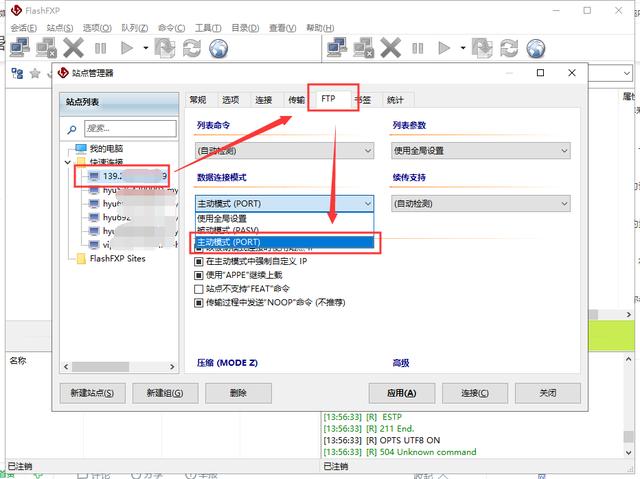Open the 命令(C) menu
This screenshot has width=640, height=479.
click(171, 28)
